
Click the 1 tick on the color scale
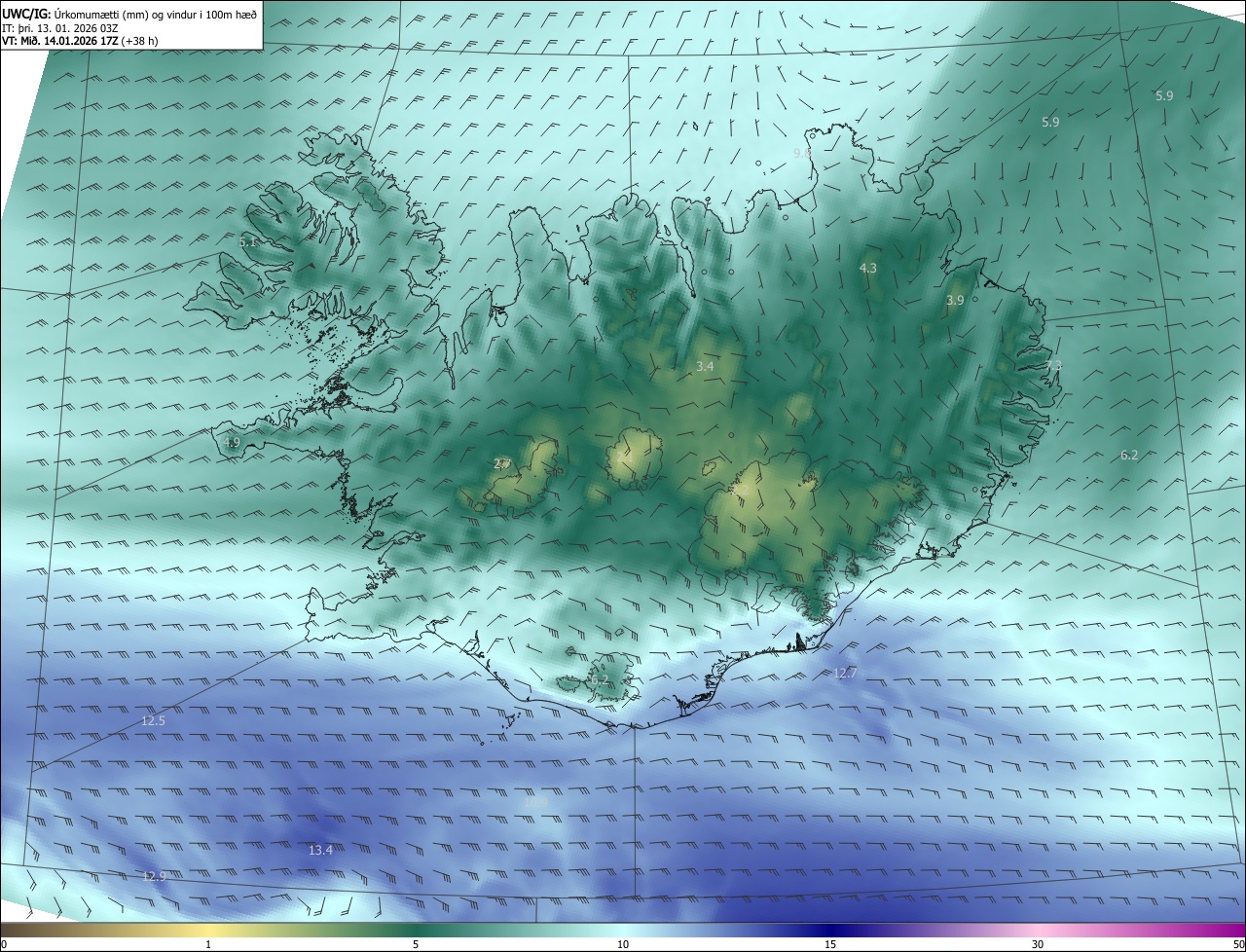point(208,944)
